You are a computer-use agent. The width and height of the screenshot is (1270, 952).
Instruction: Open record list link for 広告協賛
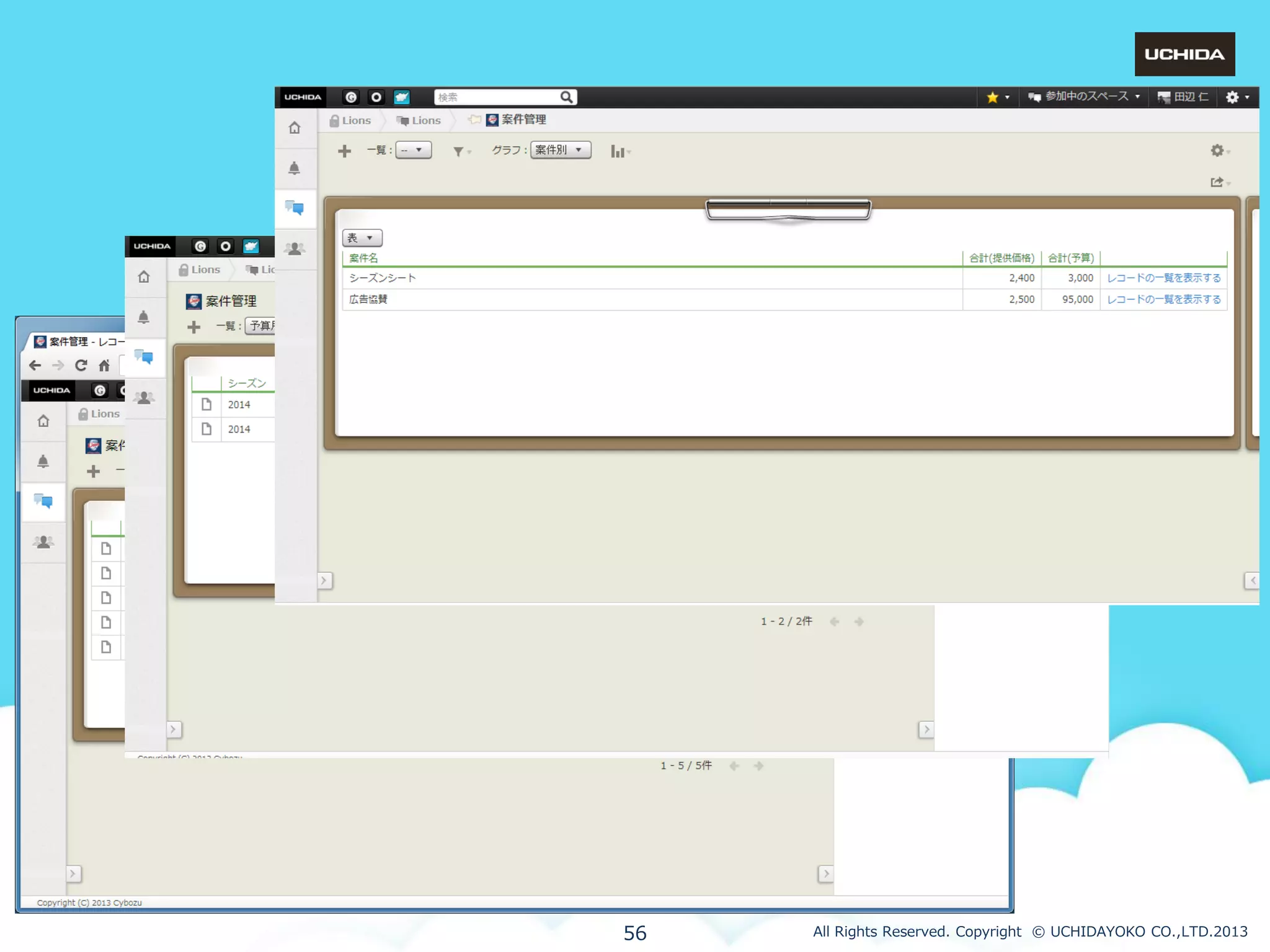coord(1163,299)
